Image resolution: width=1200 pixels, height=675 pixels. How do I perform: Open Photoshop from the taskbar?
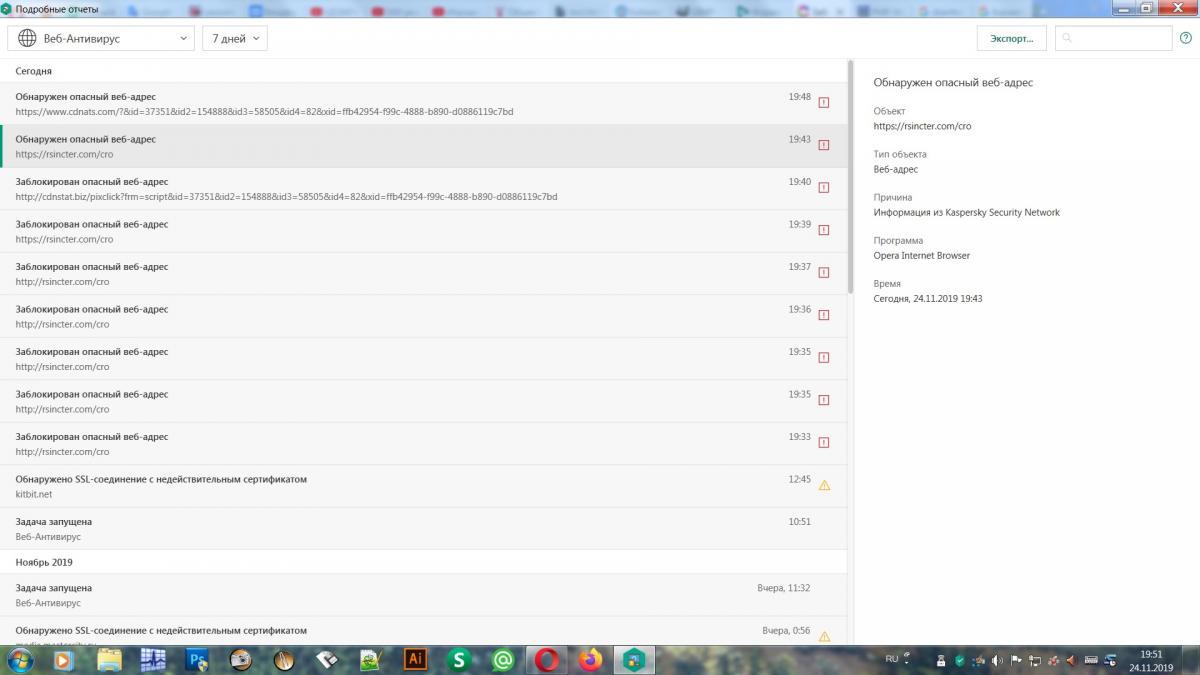point(197,659)
